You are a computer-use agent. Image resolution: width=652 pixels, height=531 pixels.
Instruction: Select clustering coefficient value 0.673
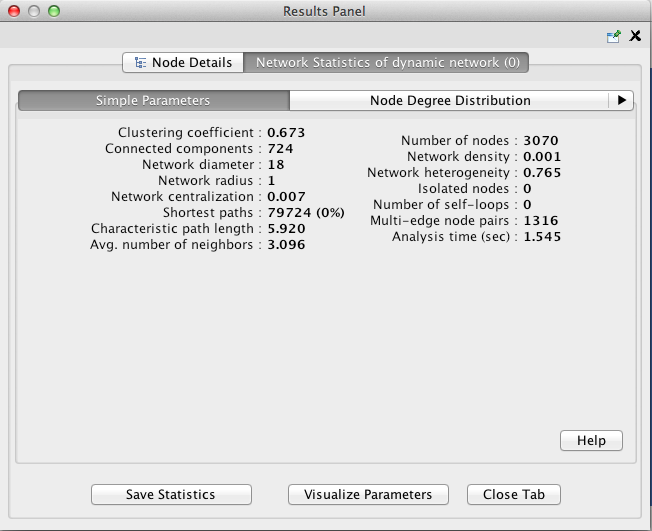pyautogui.click(x=286, y=133)
